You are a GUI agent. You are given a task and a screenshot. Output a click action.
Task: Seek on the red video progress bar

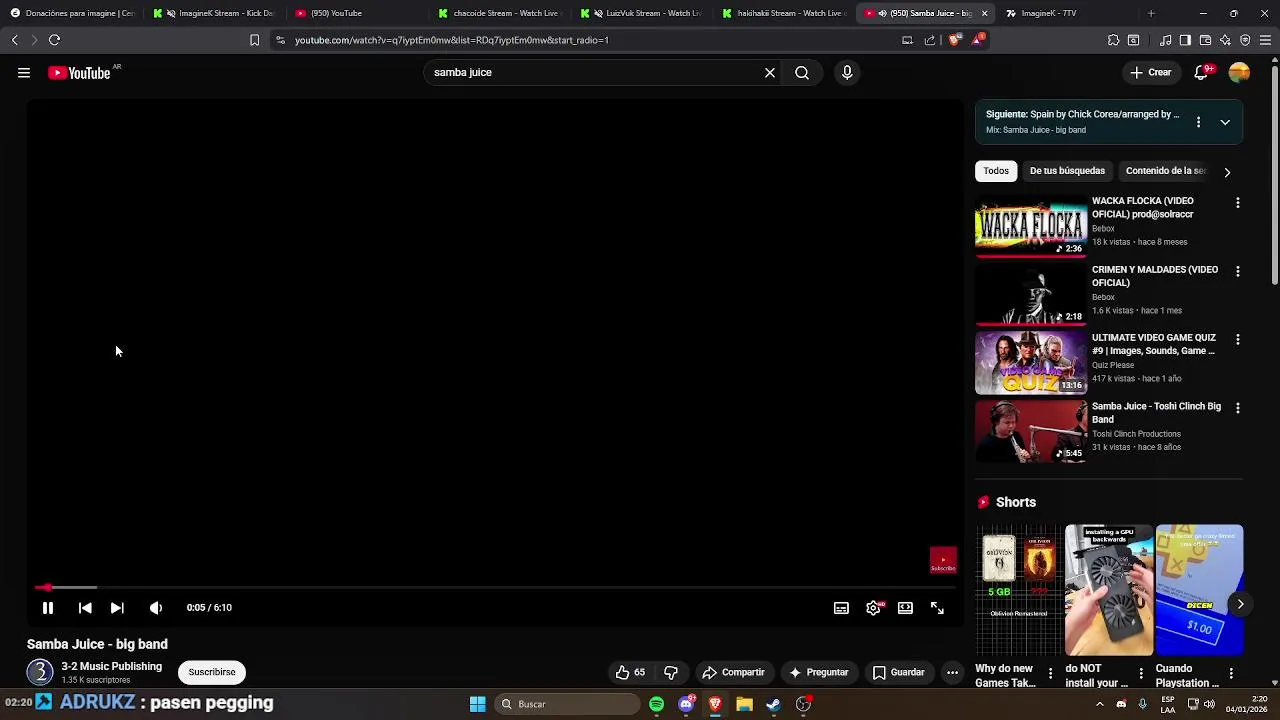496,587
